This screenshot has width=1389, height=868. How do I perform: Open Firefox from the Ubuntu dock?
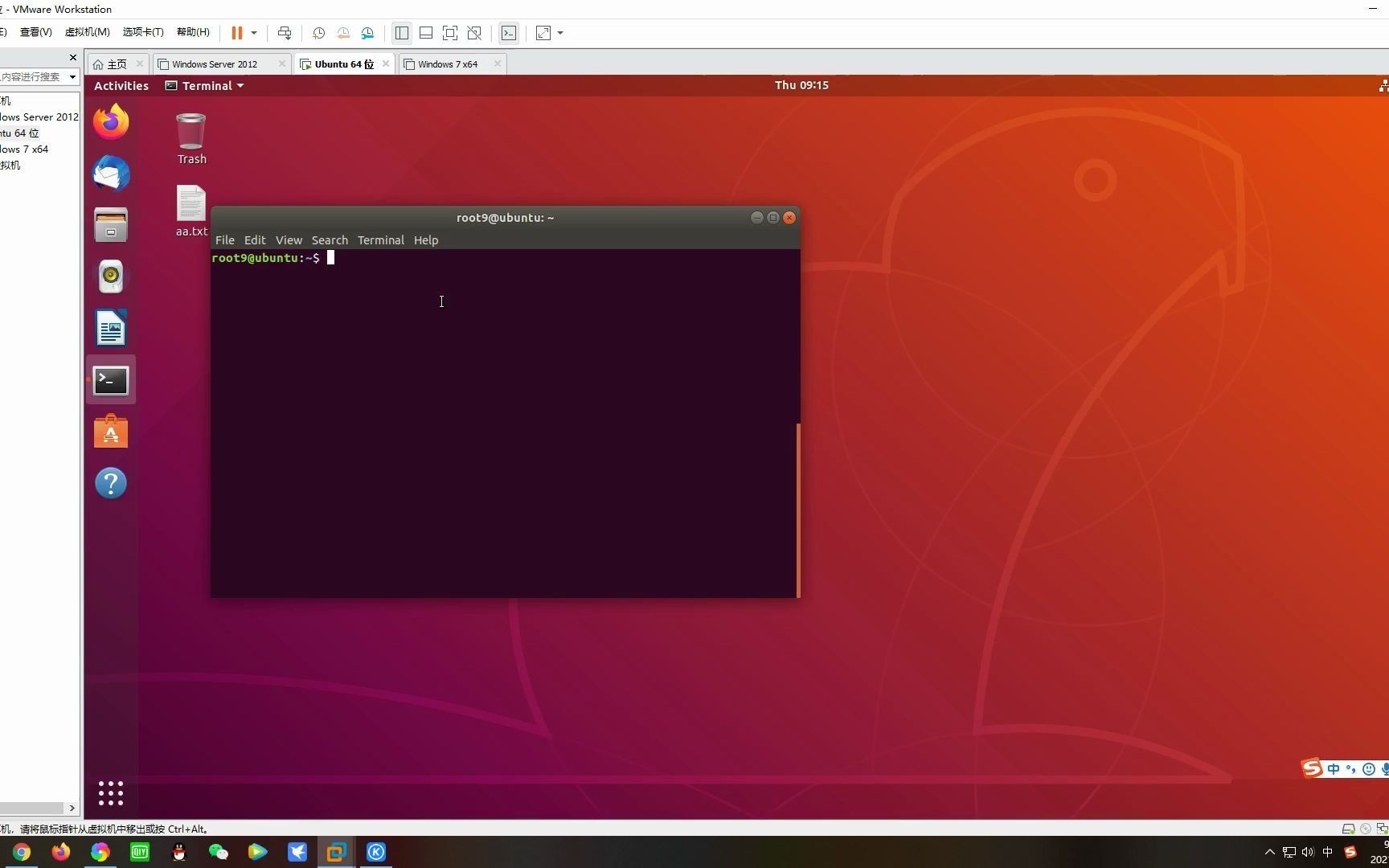[110, 121]
